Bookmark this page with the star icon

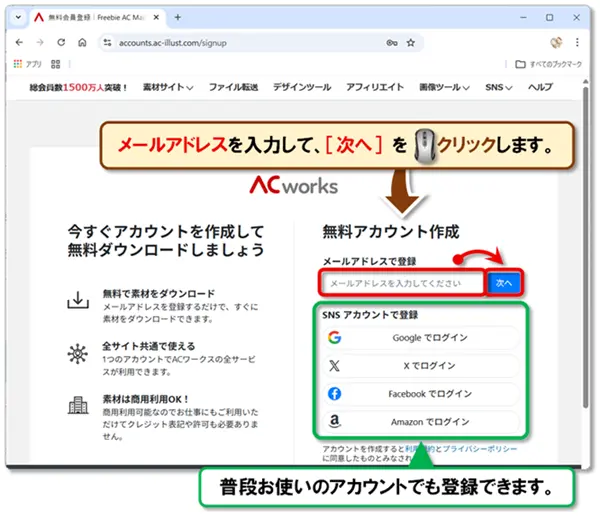pos(411,42)
